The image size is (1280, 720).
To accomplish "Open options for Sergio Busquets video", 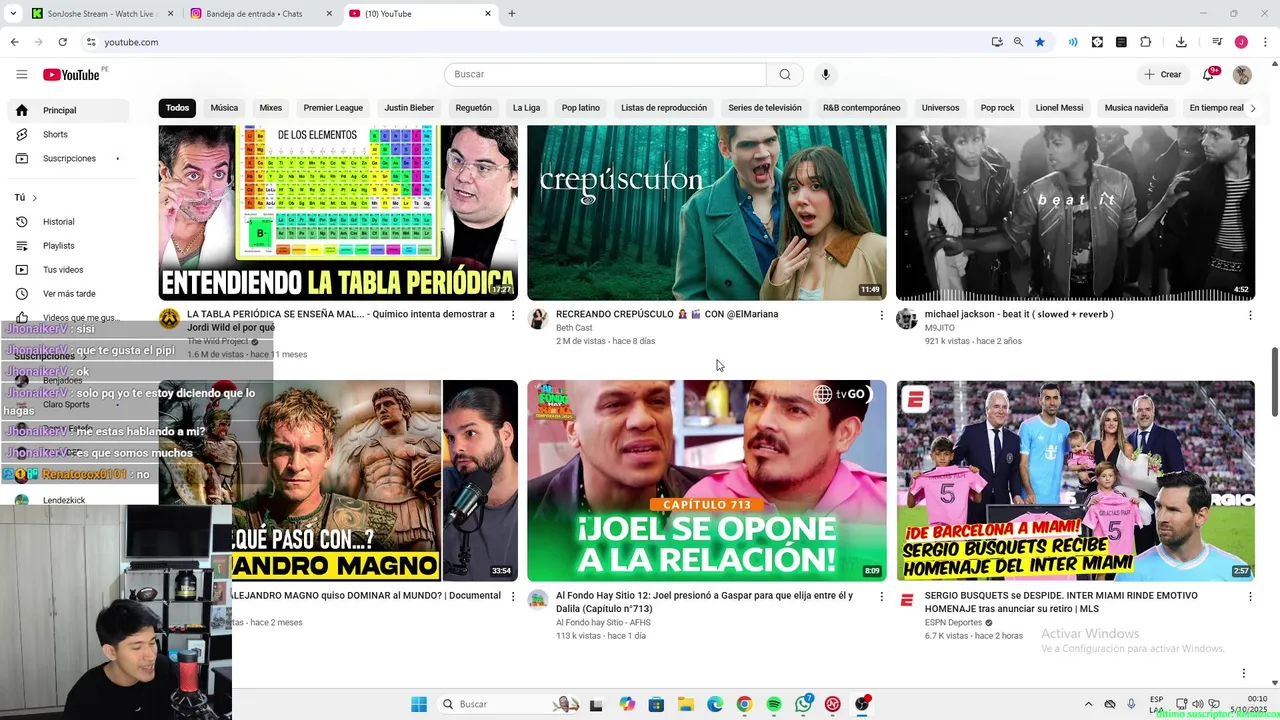I will click(x=1250, y=596).
